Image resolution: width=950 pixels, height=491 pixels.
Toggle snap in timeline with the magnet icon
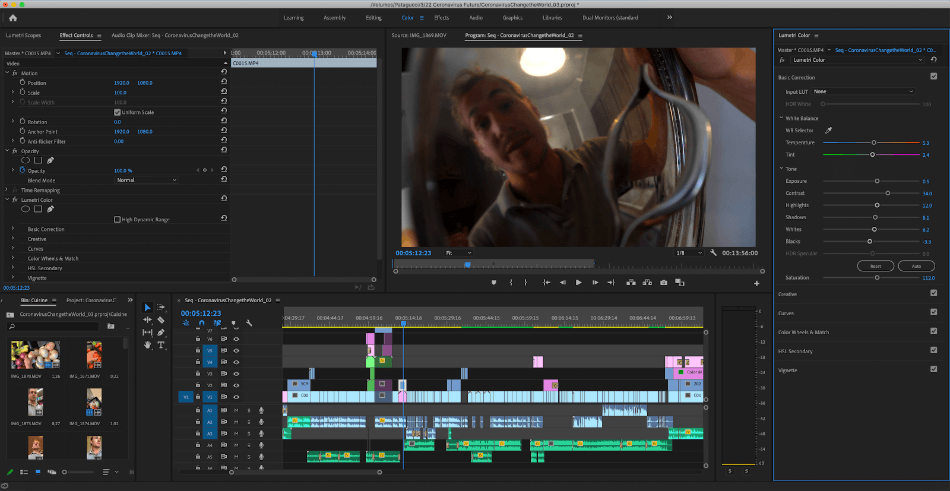[x=202, y=323]
